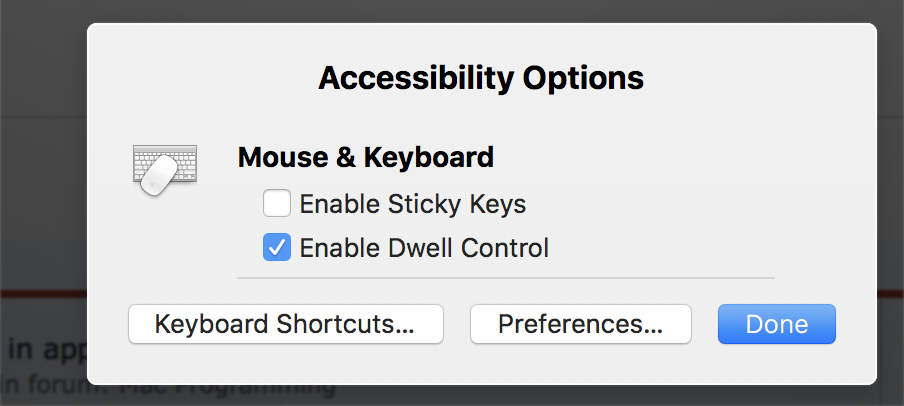Enable the Sticky Keys checkbox

[277, 205]
